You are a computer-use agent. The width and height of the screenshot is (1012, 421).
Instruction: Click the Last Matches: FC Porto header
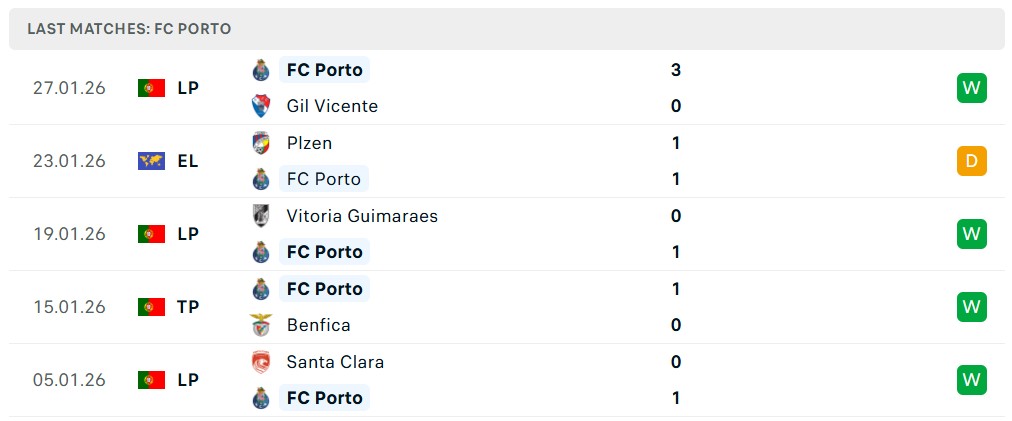click(x=129, y=29)
